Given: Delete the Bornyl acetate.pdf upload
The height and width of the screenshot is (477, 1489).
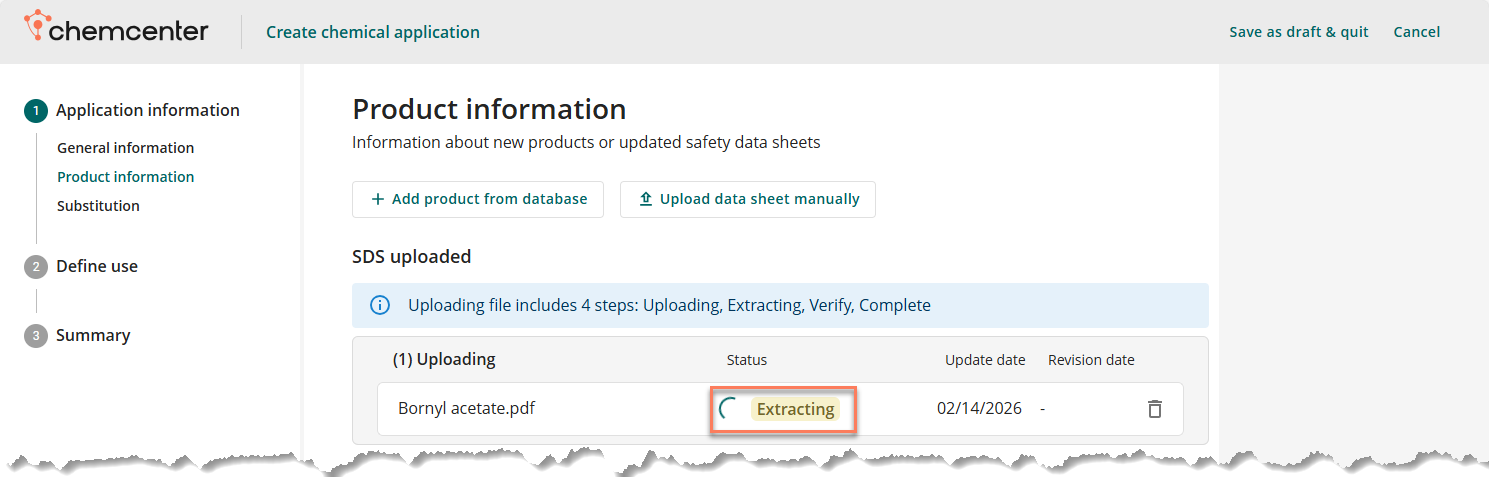Looking at the screenshot, I should click(x=1155, y=409).
